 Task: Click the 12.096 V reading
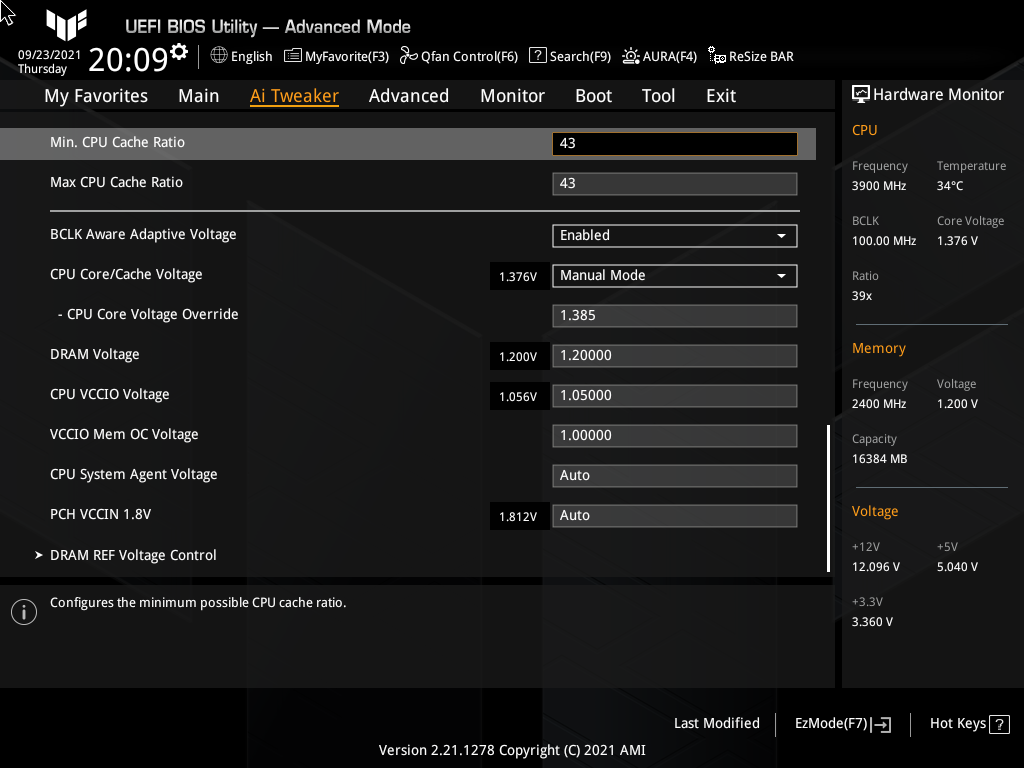[876, 567]
